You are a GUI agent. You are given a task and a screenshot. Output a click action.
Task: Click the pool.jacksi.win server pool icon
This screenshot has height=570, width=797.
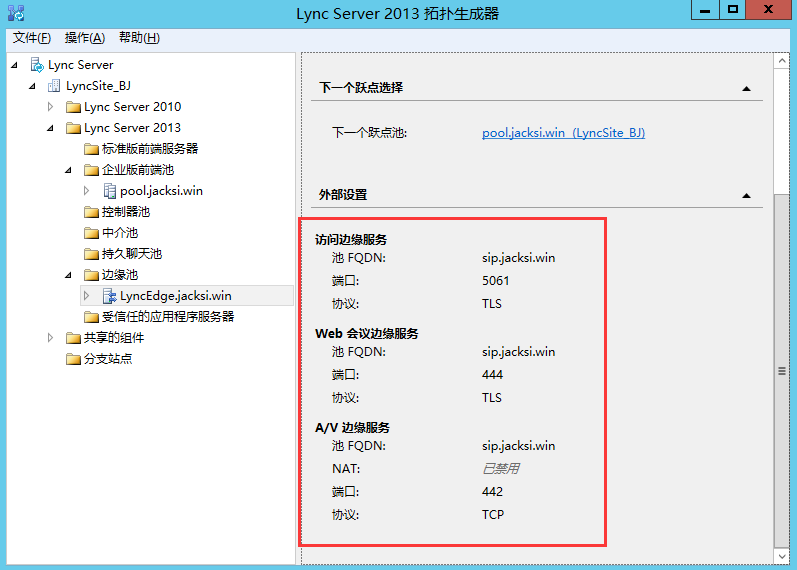109,191
